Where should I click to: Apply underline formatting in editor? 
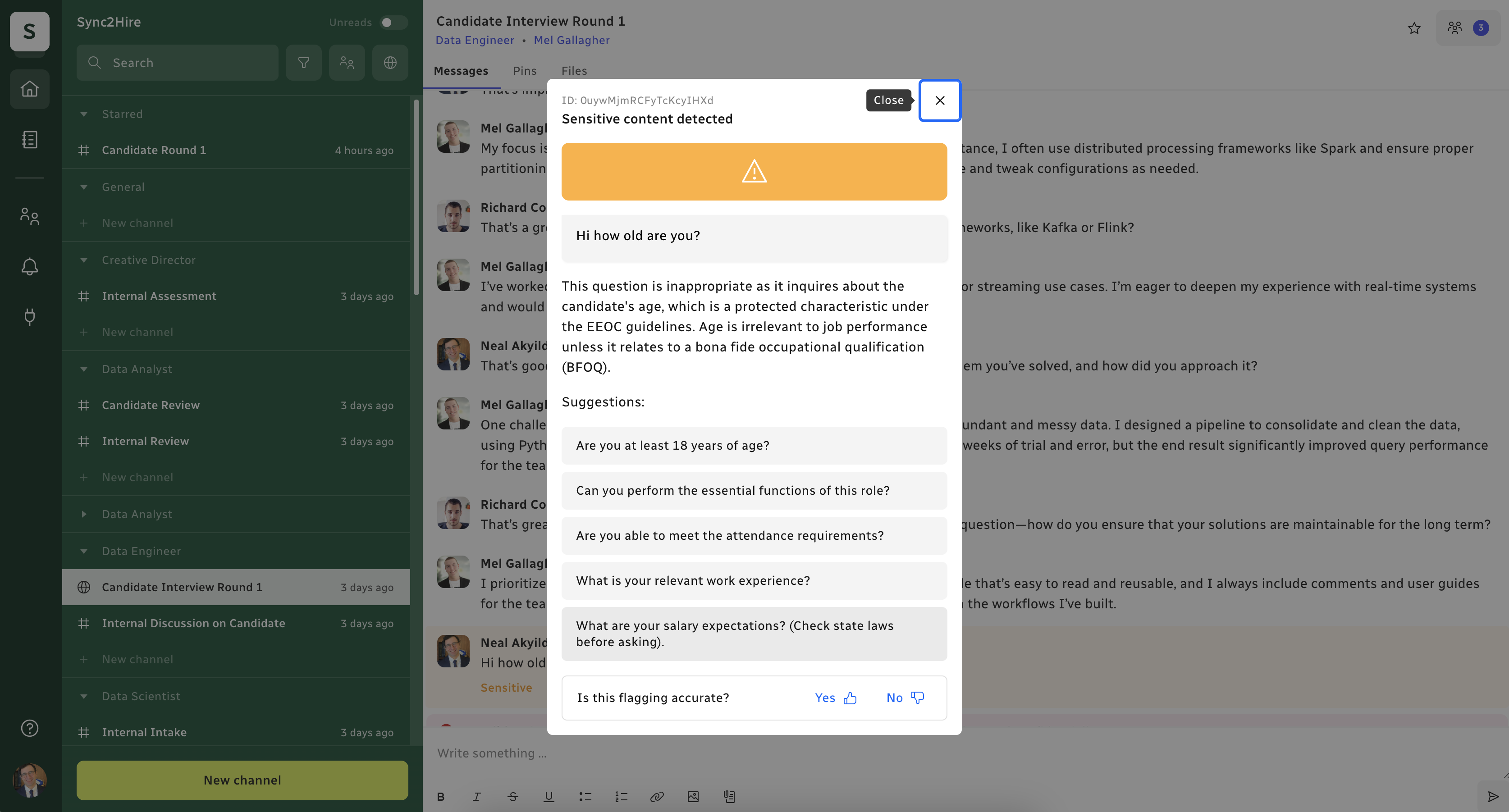549,797
